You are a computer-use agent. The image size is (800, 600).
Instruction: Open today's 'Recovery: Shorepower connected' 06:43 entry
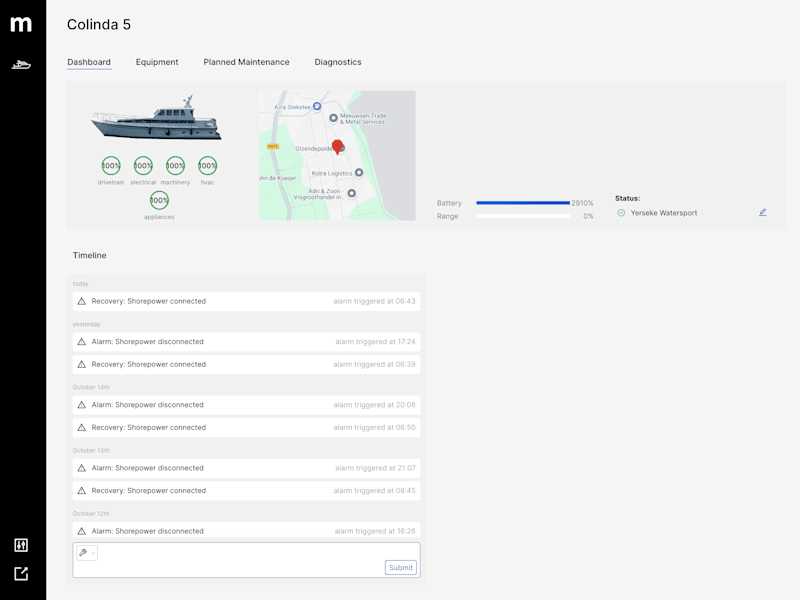246,301
